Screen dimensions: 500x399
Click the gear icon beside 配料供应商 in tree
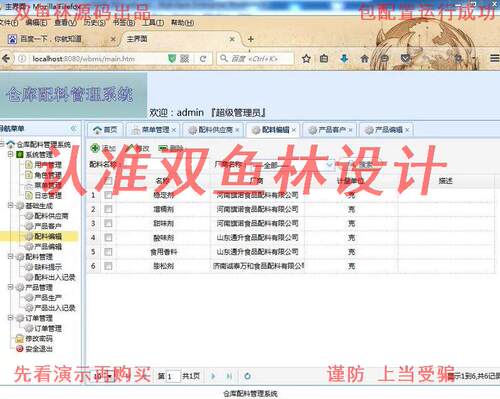point(29,216)
